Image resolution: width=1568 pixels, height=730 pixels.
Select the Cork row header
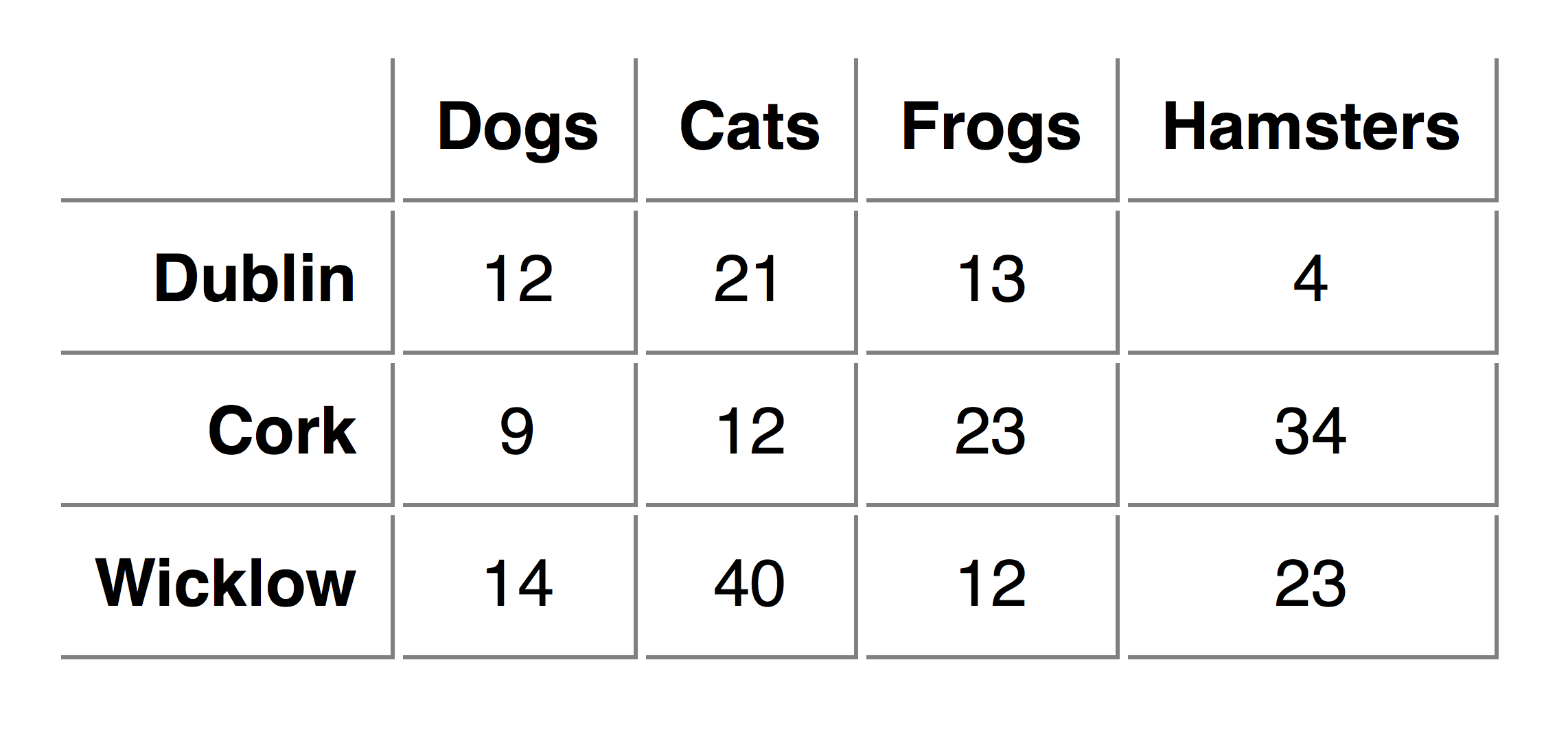pos(227,434)
